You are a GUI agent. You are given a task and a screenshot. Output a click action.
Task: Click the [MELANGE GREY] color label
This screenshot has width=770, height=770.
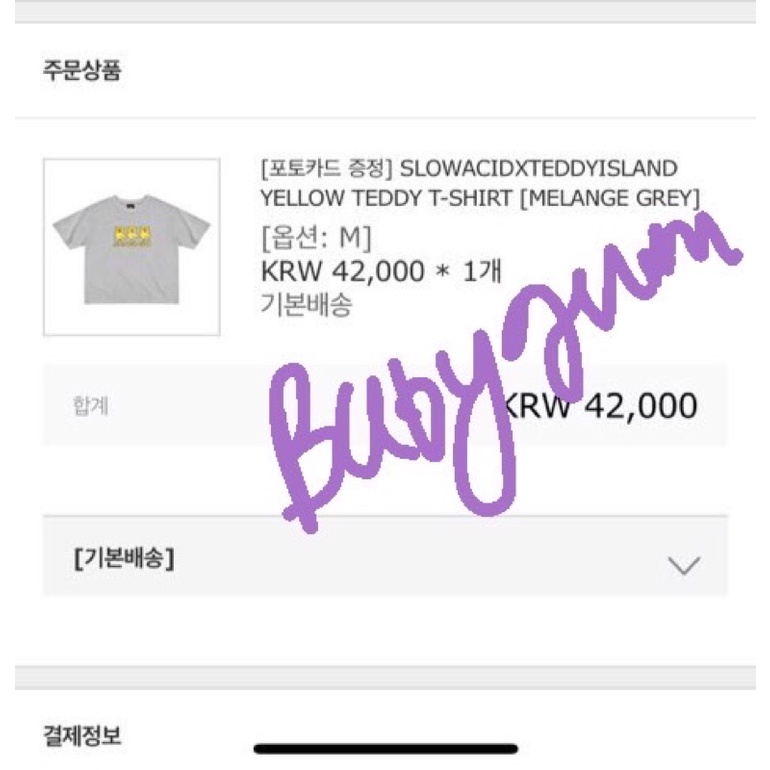tap(610, 197)
